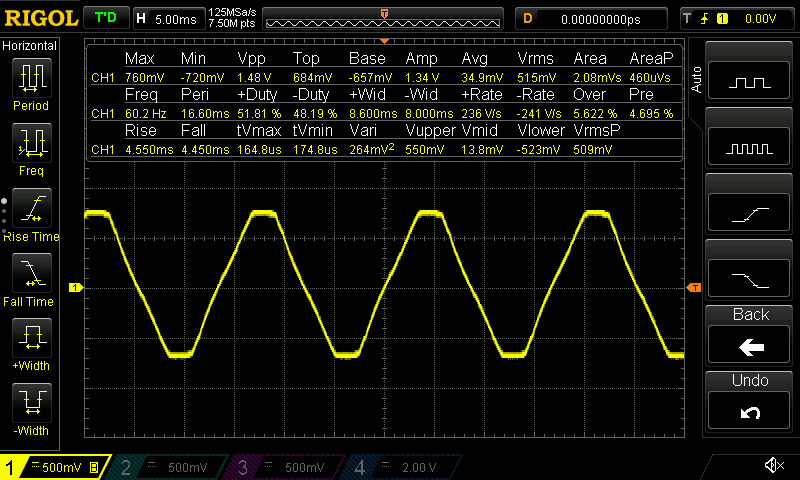The width and height of the screenshot is (800, 480).
Task: Click the Area value 2.08mVs
Action: click(x=597, y=78)
